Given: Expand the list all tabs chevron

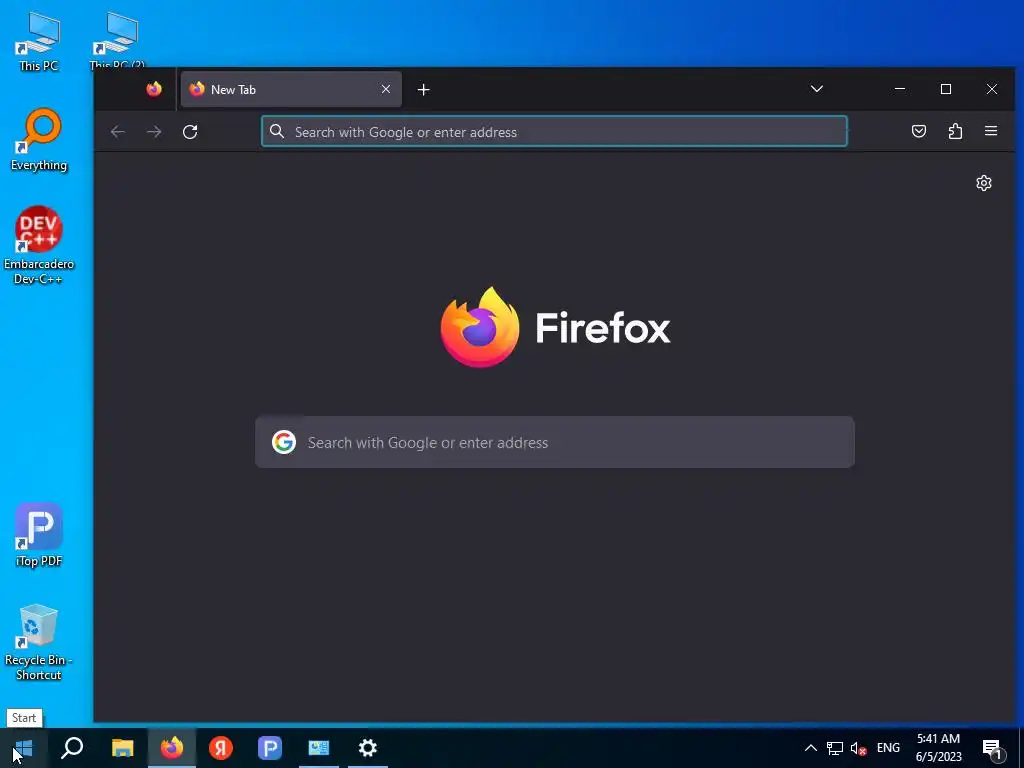Looking at the screenshot, I should pos(816,89).
